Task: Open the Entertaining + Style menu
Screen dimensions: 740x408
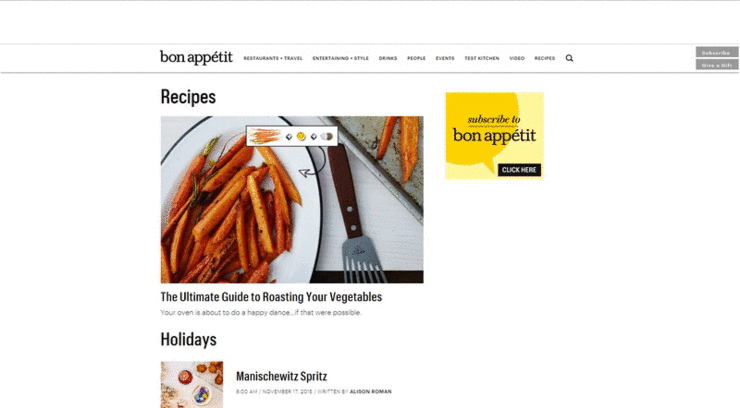Action: (340, 58)
